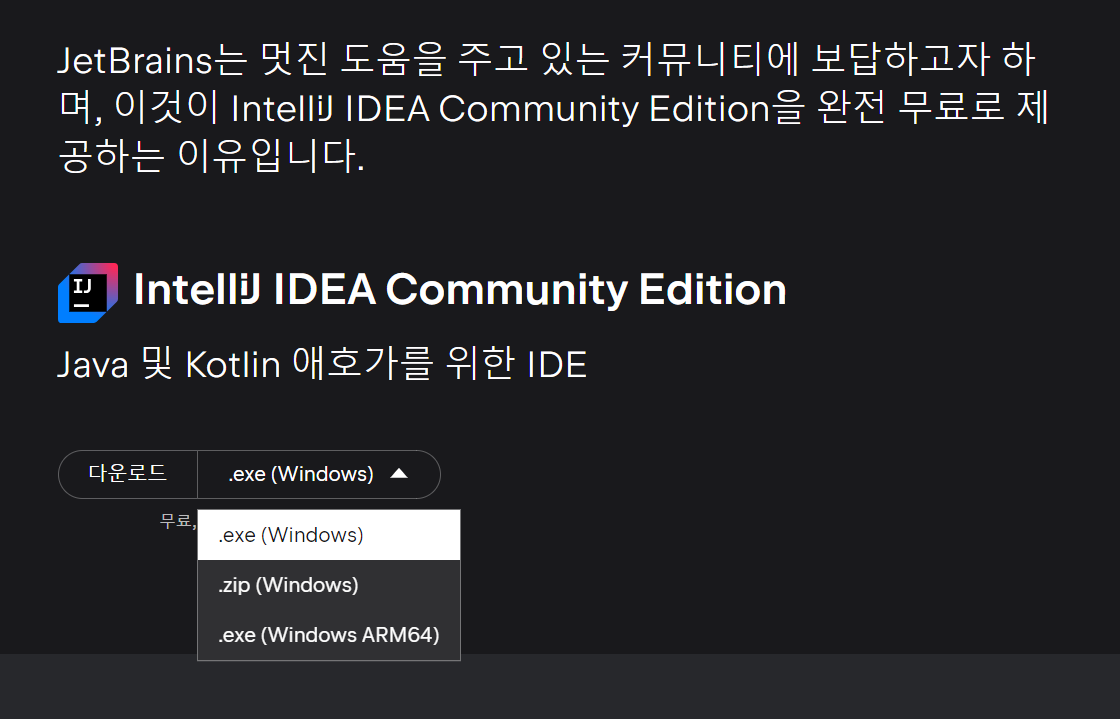The width and height of the screenshot is (1120, 719).
Task: Click the IntelliJ IDEA Community Edition heading
Action: click(x=460, y=290)
